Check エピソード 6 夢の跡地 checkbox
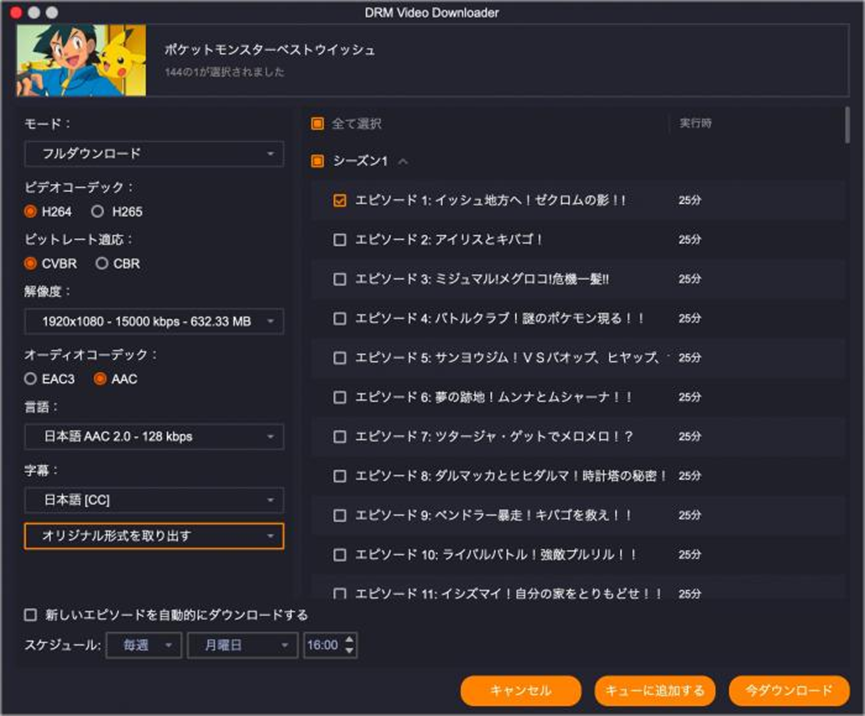This screenshot has height=716, width=865. coord(340,397)
